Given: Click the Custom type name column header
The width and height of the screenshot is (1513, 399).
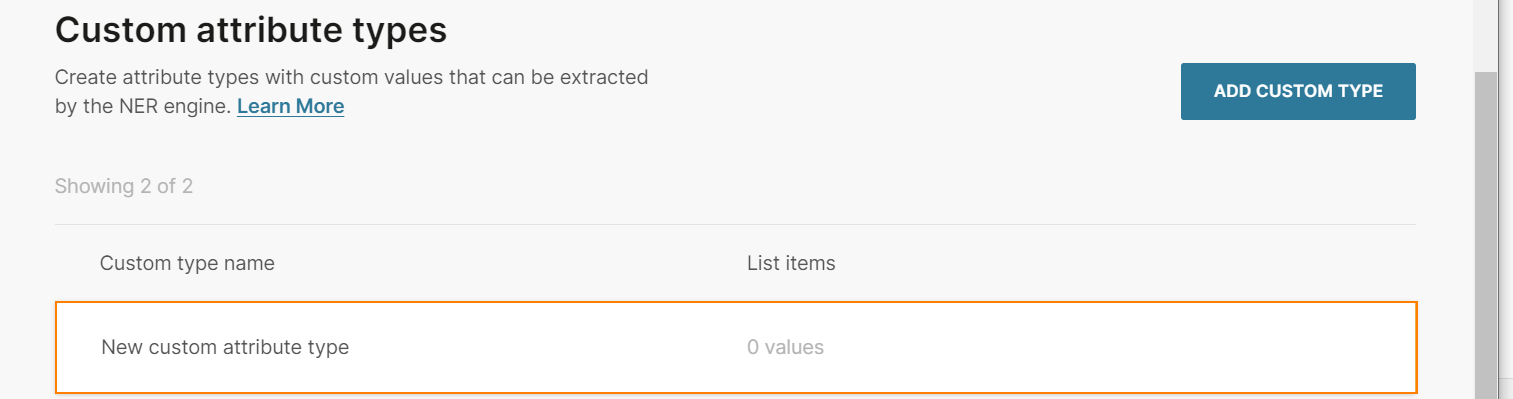Looking at the screenshot, I should point(187,263).
